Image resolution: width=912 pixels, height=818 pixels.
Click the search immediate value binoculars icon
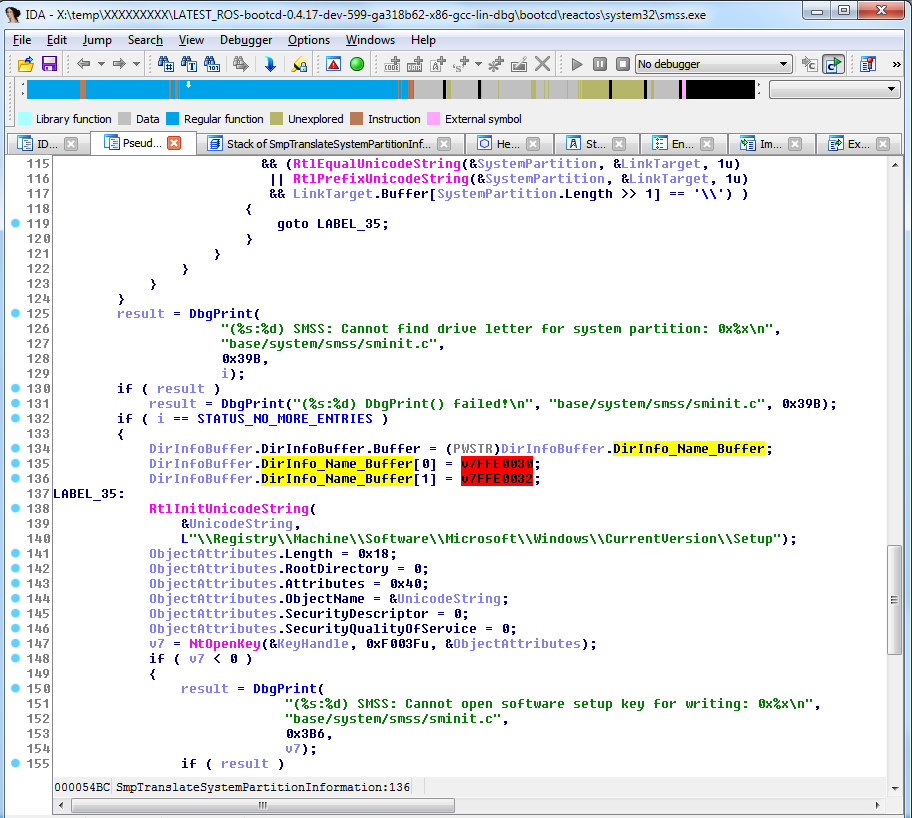click(166, 64)
